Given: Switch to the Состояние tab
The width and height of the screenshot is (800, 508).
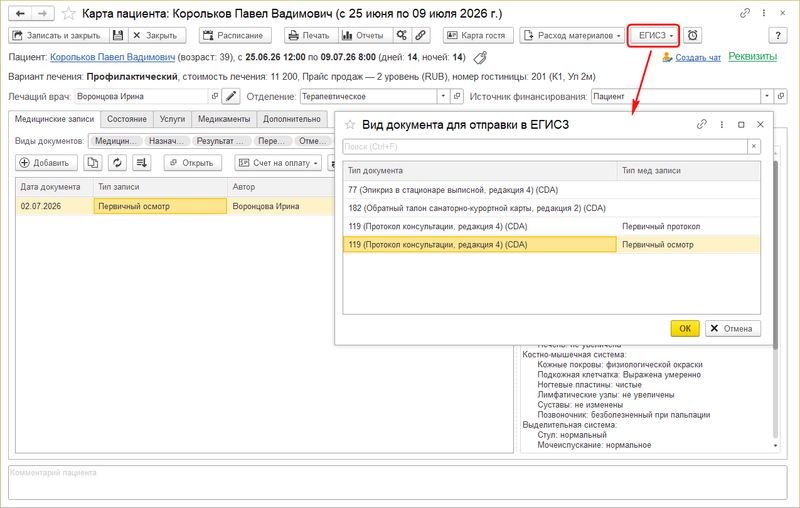Looking at the screenshot, I should pyautogui.click(x=127, y=119).
